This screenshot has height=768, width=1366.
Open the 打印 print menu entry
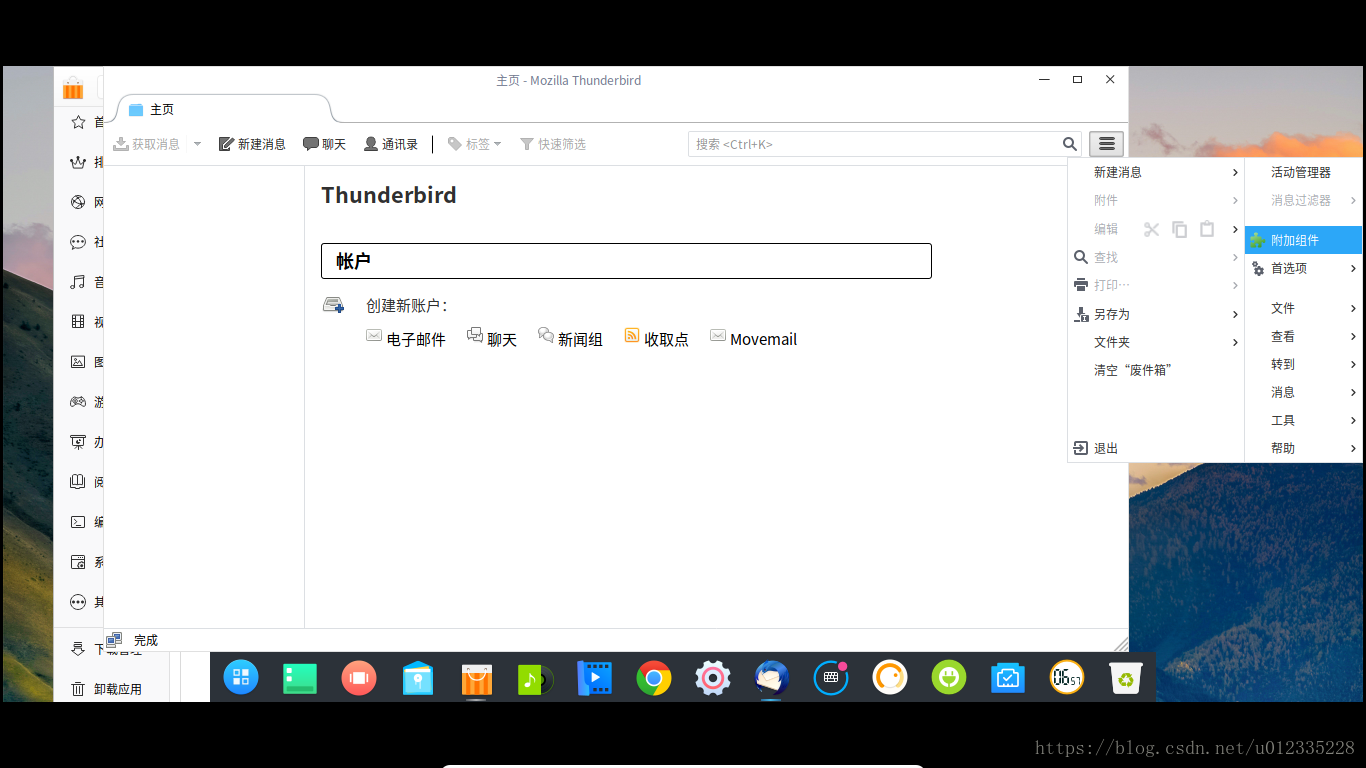click(x=1156, y=285)
